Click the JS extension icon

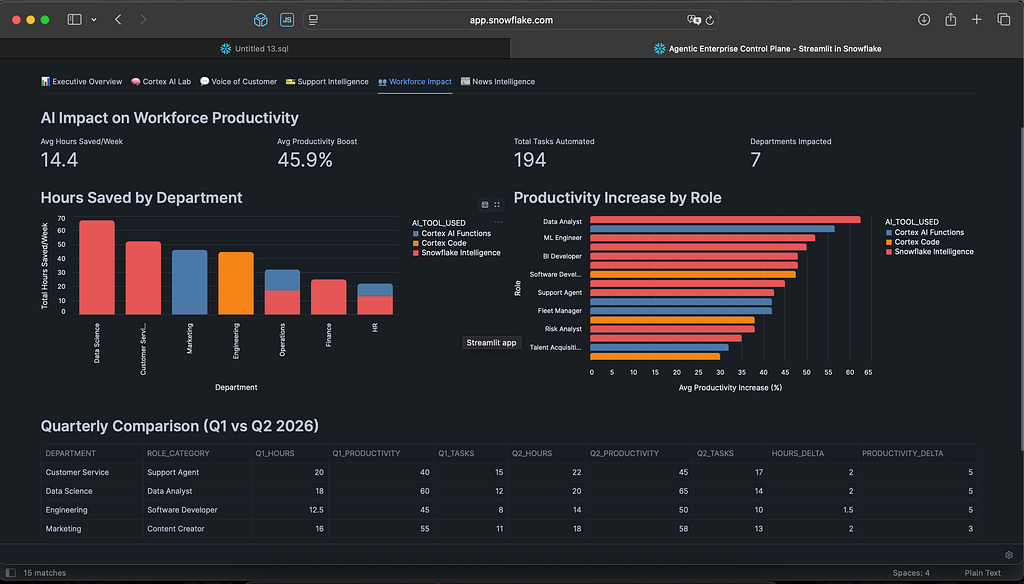point(287,20)
